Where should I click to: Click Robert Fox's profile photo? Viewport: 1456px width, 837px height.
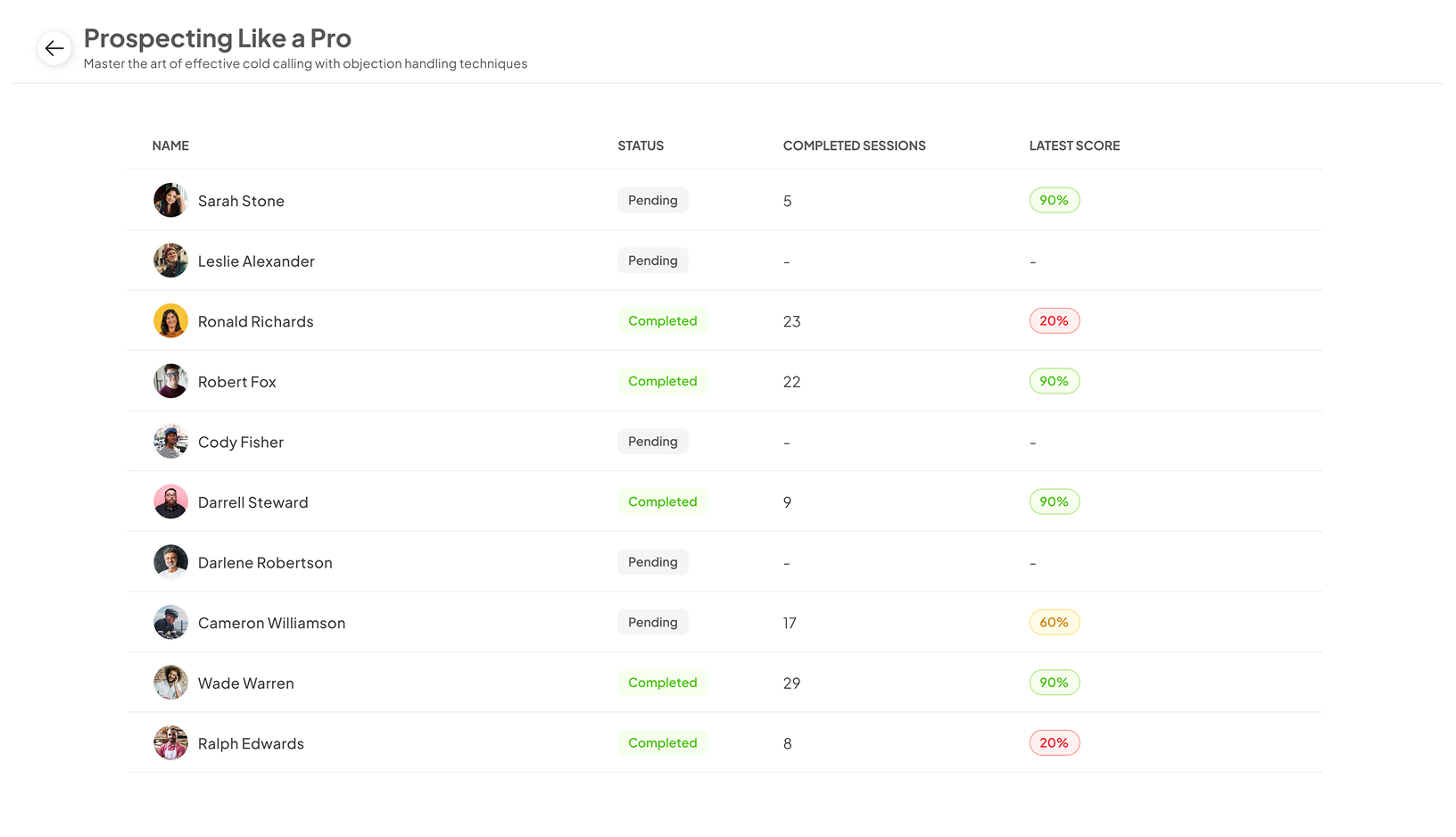170,381
